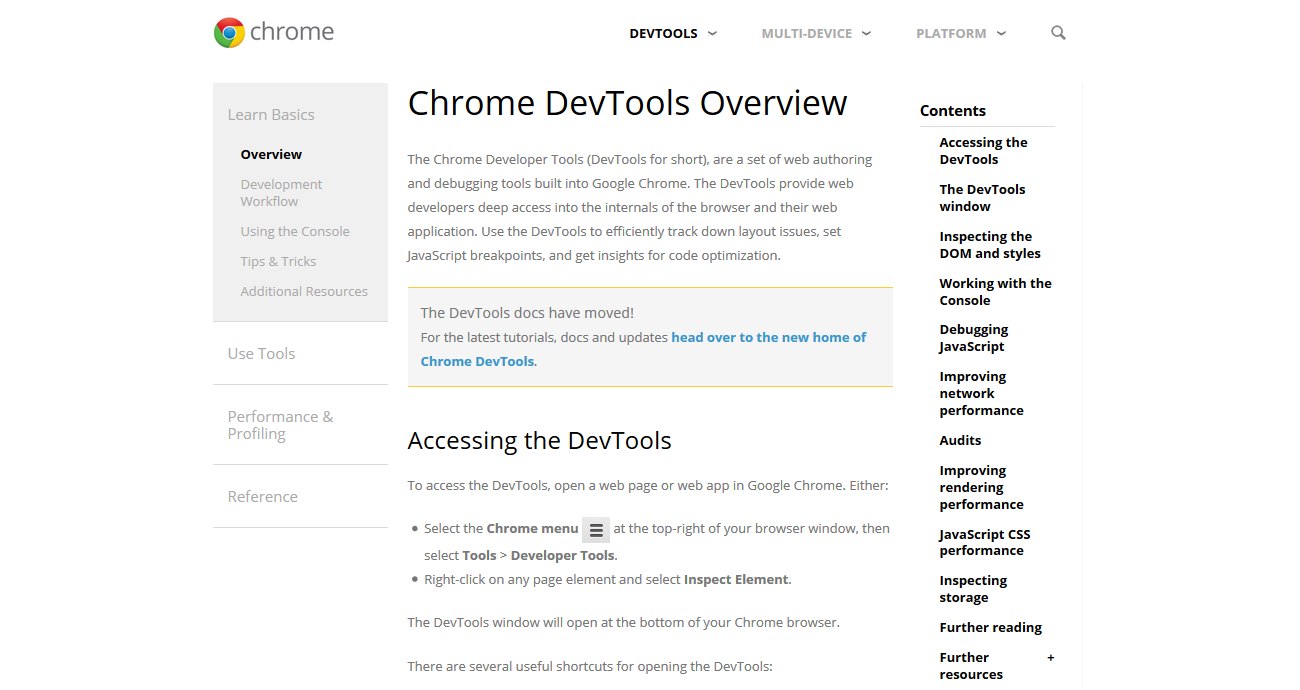This screenshot has width=1300, height=690.
Task: Jump to Improving network performance
Action: point(981,393)
